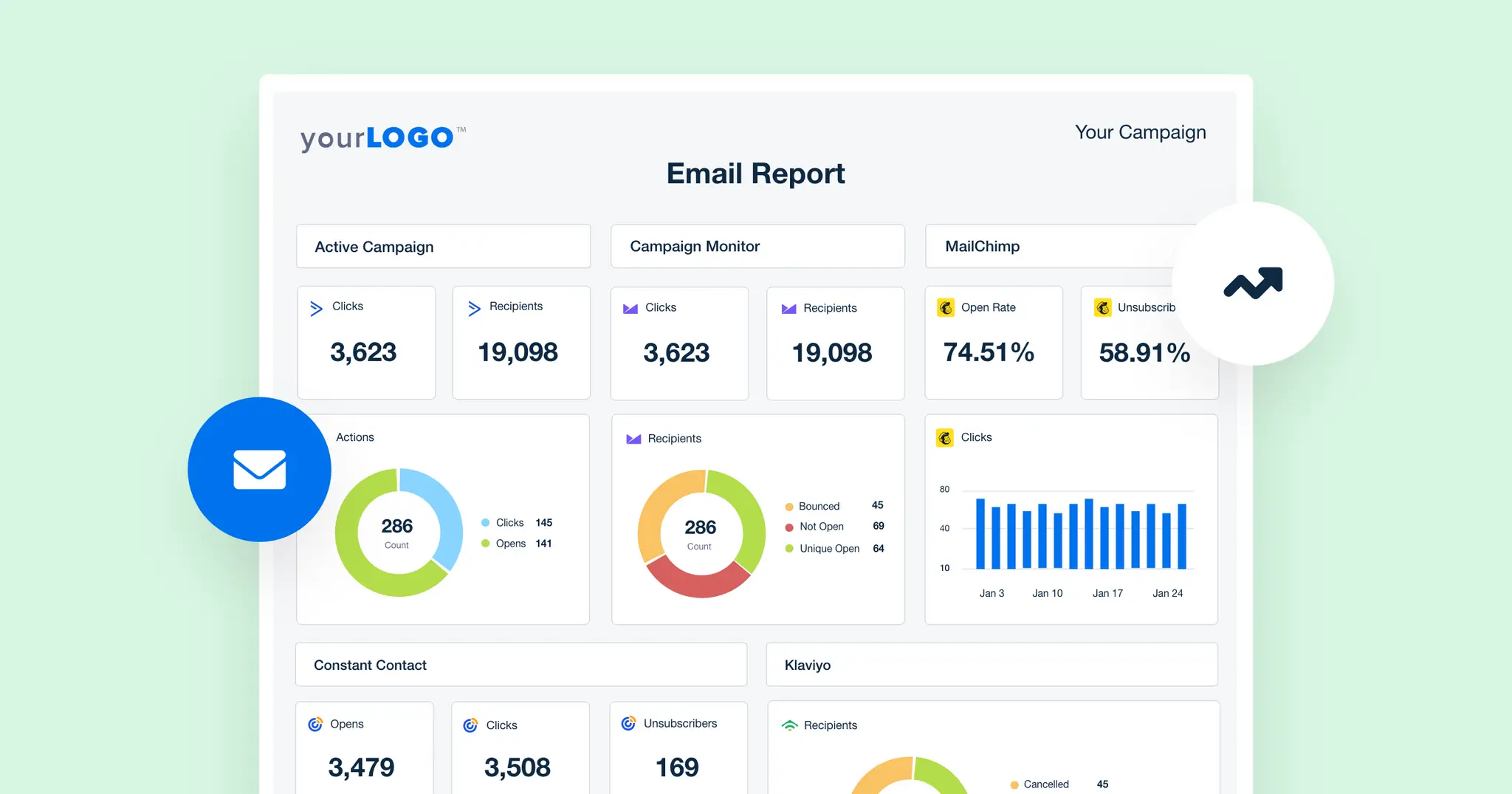
Task: Click the Your Campaign label
Action: tap(1141, 132)
